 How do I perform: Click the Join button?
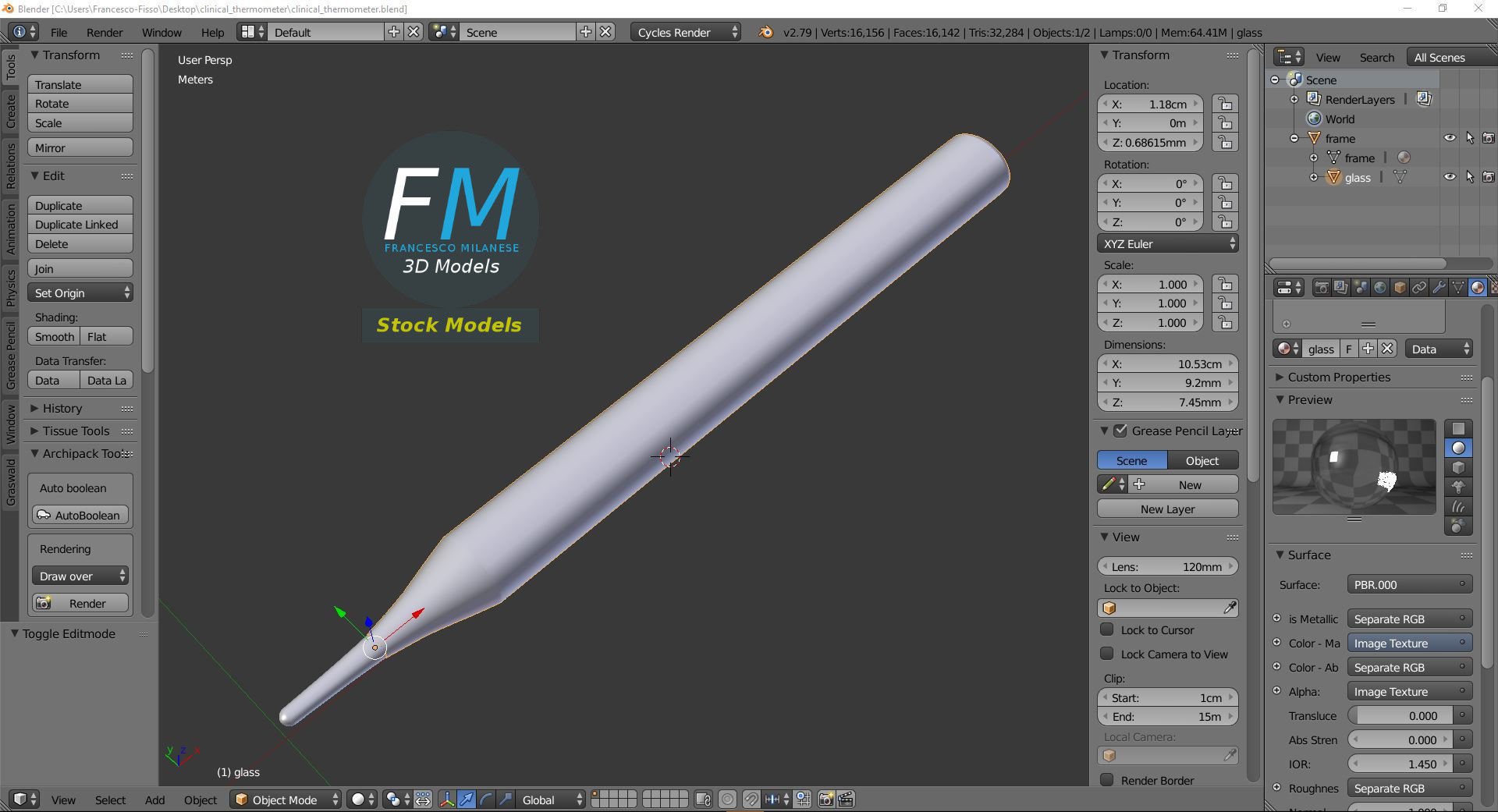point(80,268)
